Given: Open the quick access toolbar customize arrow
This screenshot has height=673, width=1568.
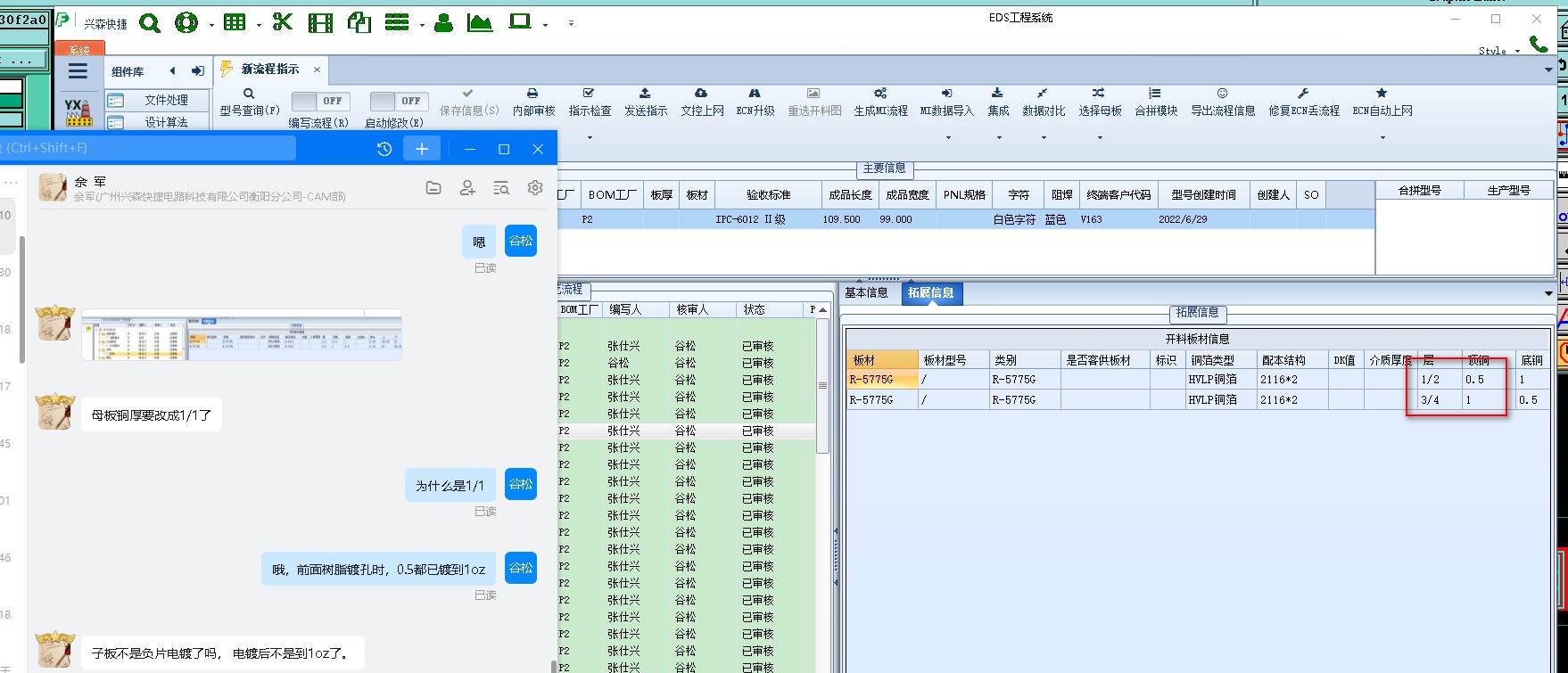Looking at the screenshot, I should point(571,23).
